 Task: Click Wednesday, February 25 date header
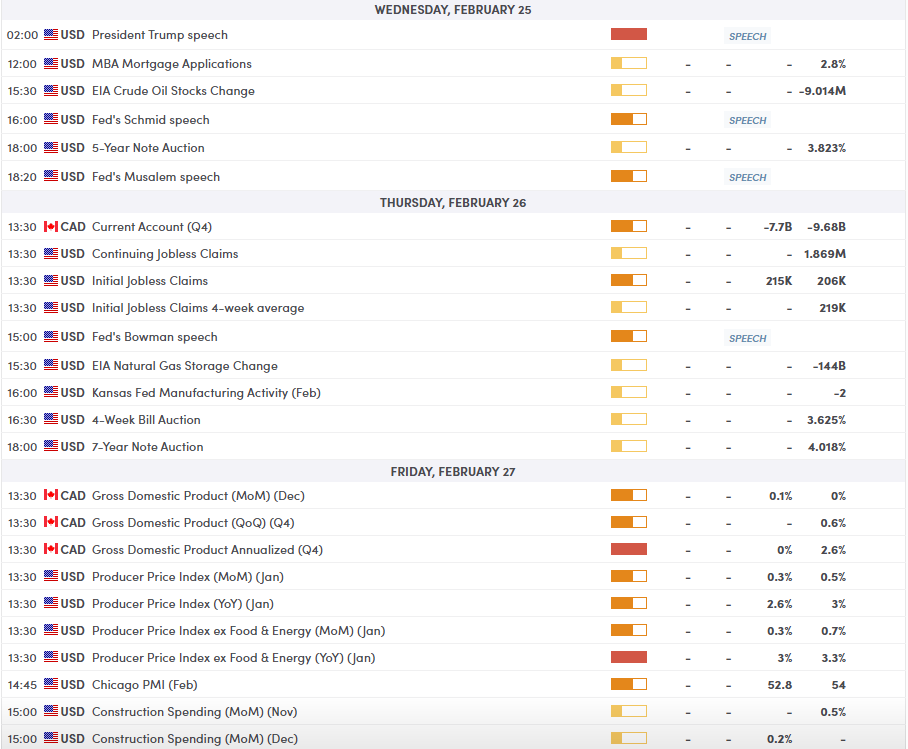(453, 10)
